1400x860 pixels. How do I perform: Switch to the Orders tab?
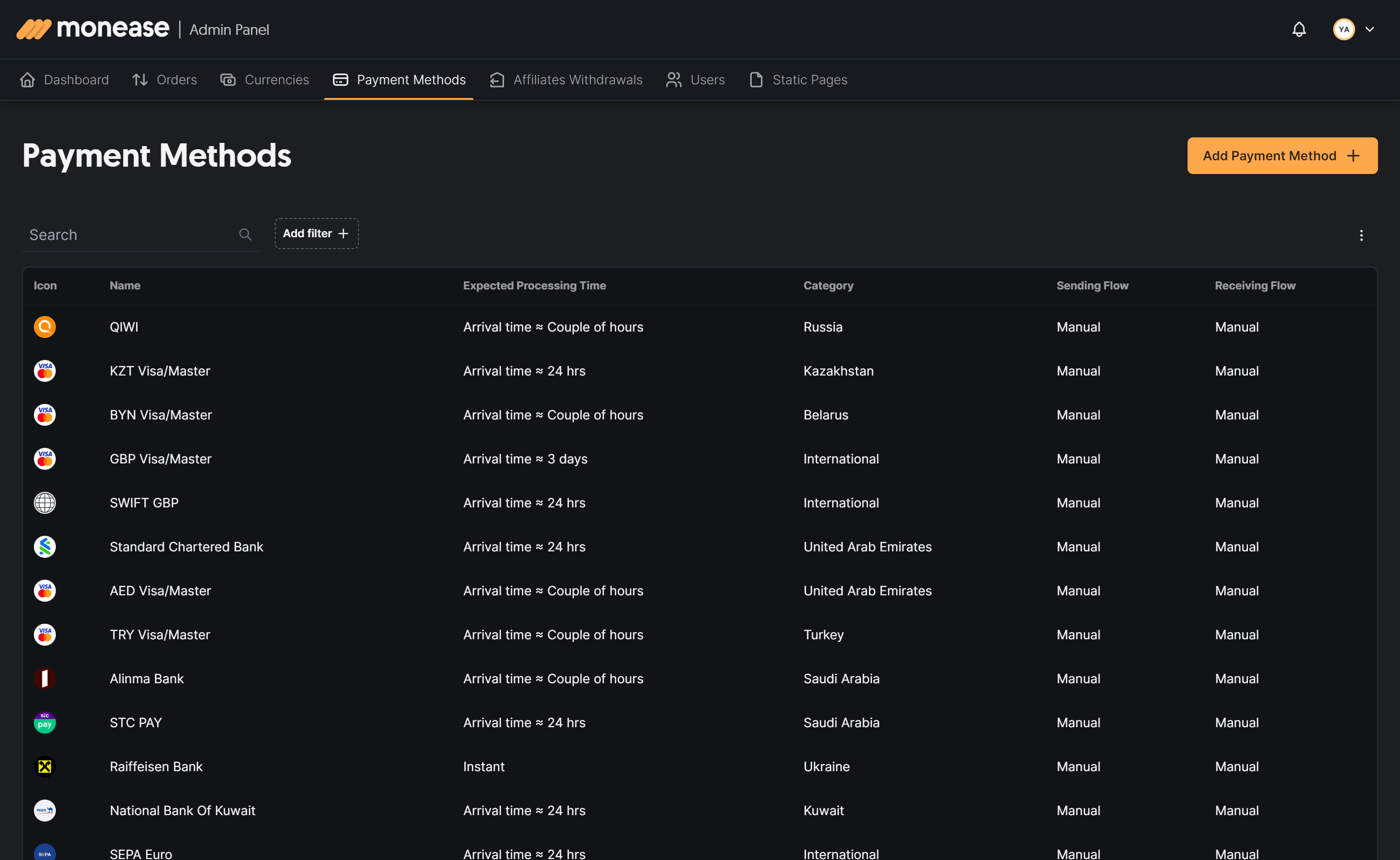point(164,80)
